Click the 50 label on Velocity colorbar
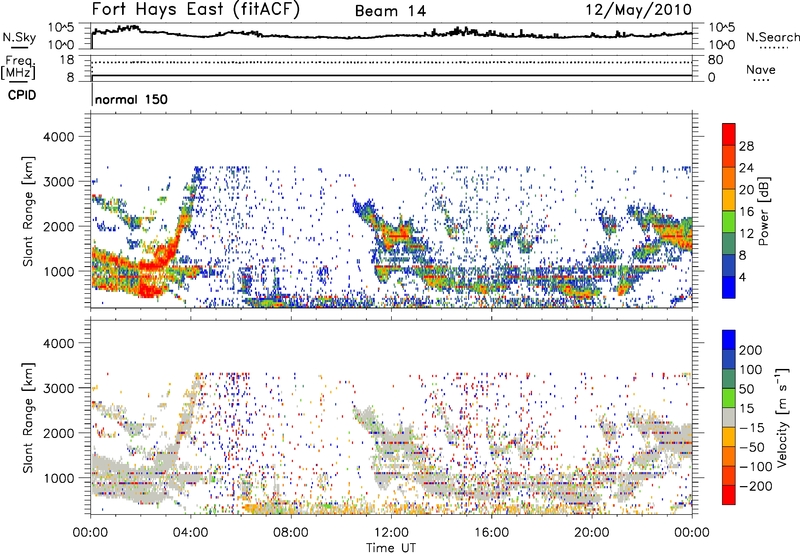This screenshot has width=800, height=554. (x=746, y=389)
